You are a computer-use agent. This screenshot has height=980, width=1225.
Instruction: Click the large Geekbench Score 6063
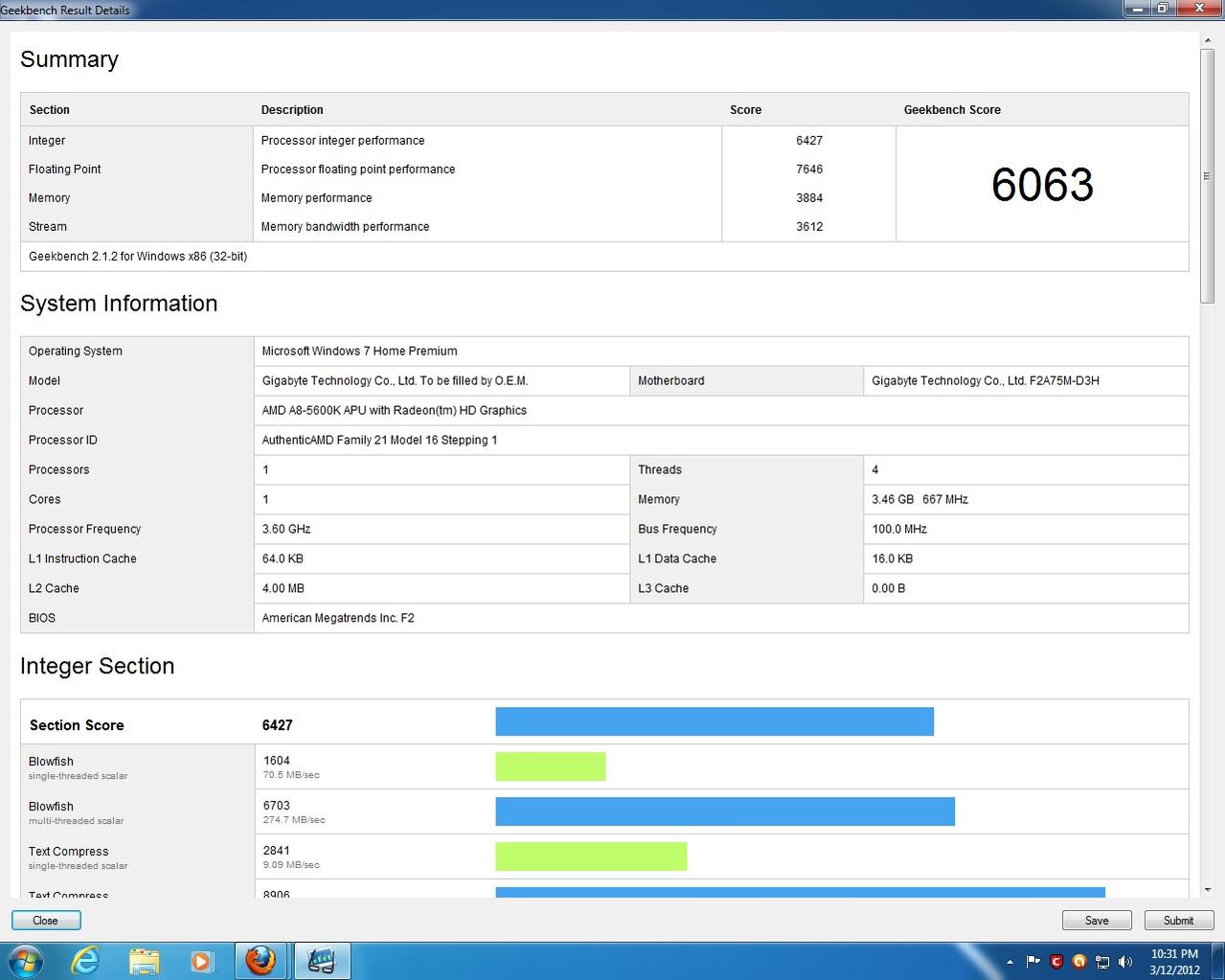pyautogui.click(x=1042, y=185)
